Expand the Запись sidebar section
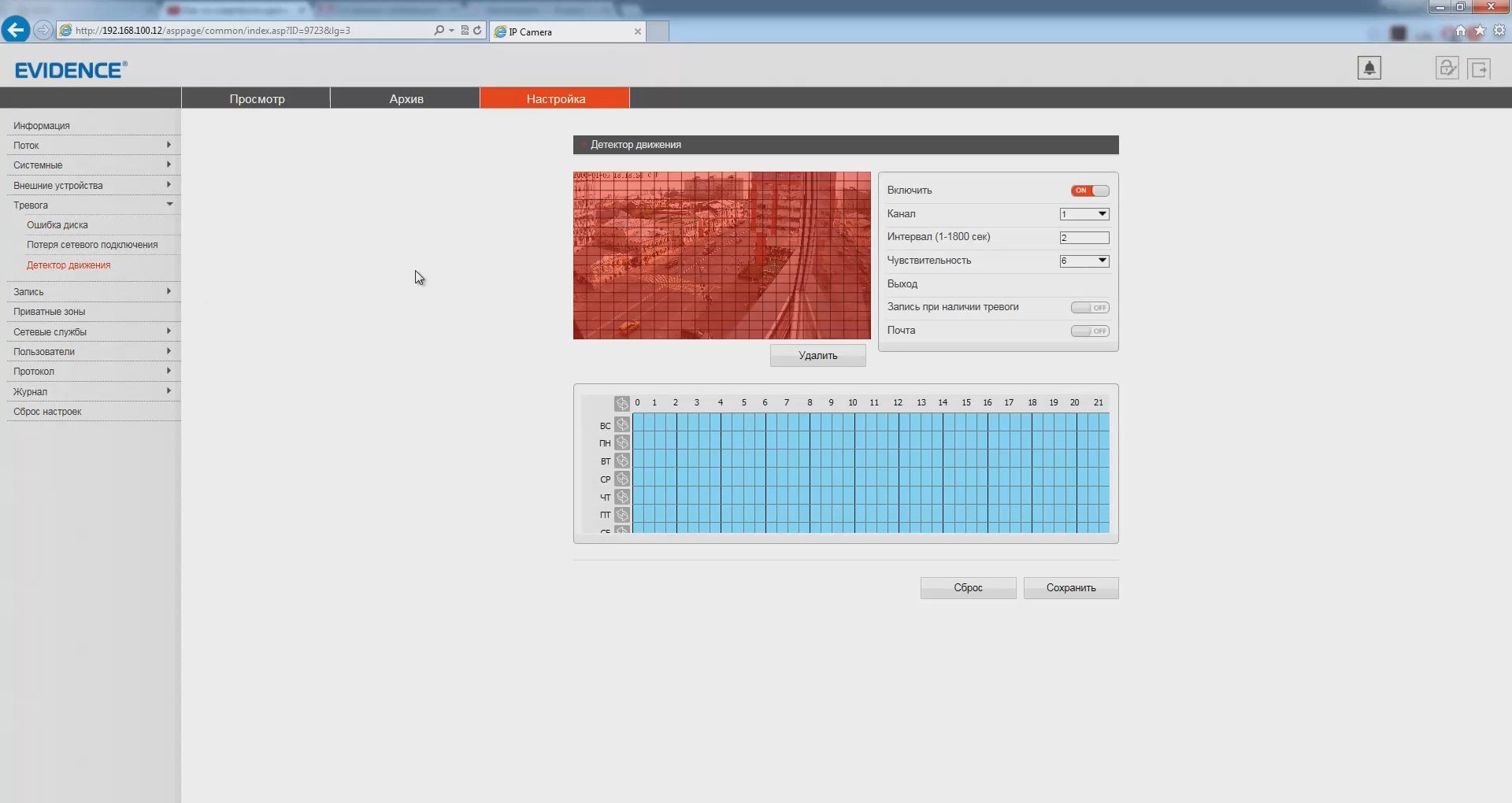 [91, 292]
